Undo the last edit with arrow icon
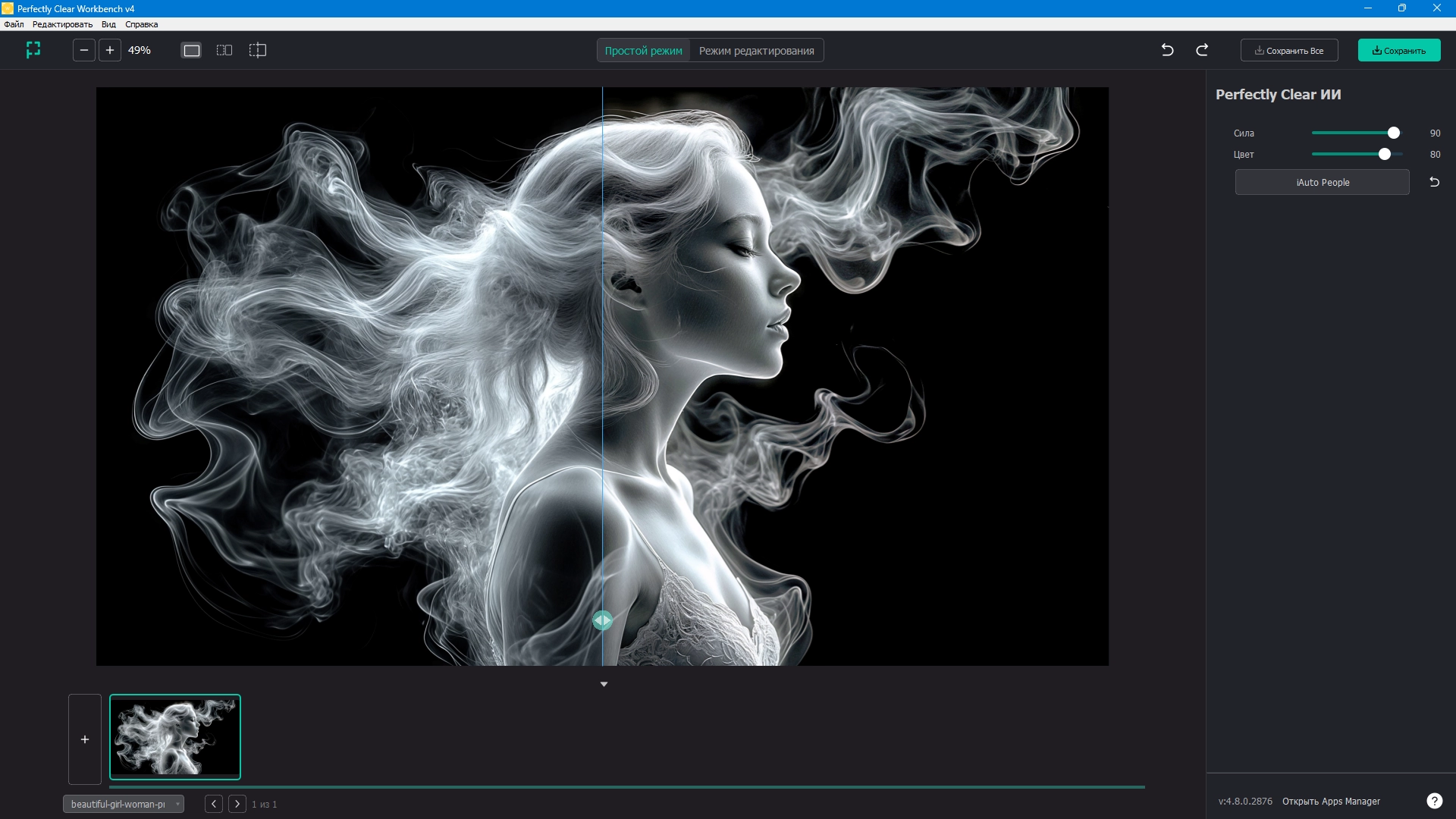 (x=1167, y=50)
